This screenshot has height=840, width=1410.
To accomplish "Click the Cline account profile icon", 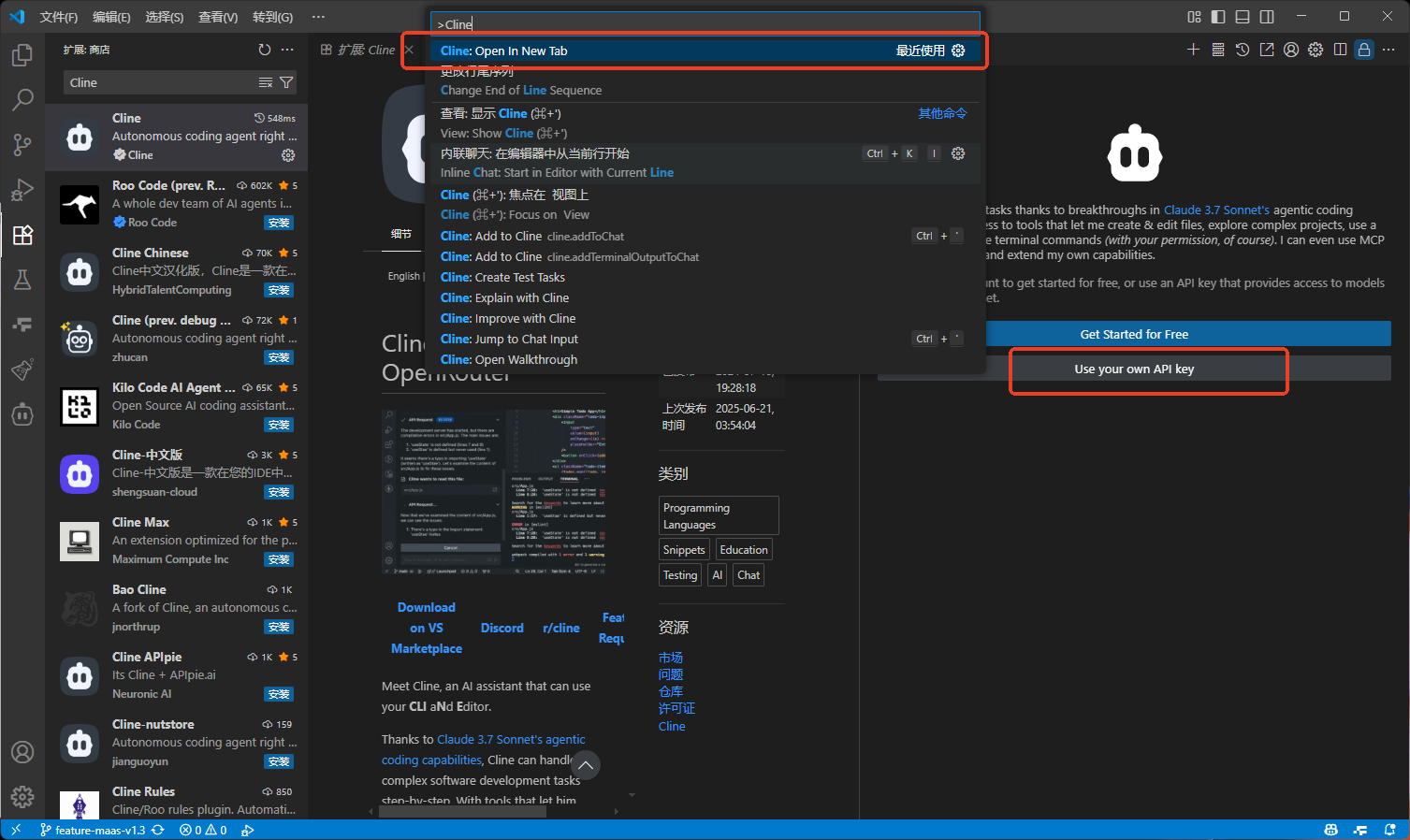I will point(1291,50).
